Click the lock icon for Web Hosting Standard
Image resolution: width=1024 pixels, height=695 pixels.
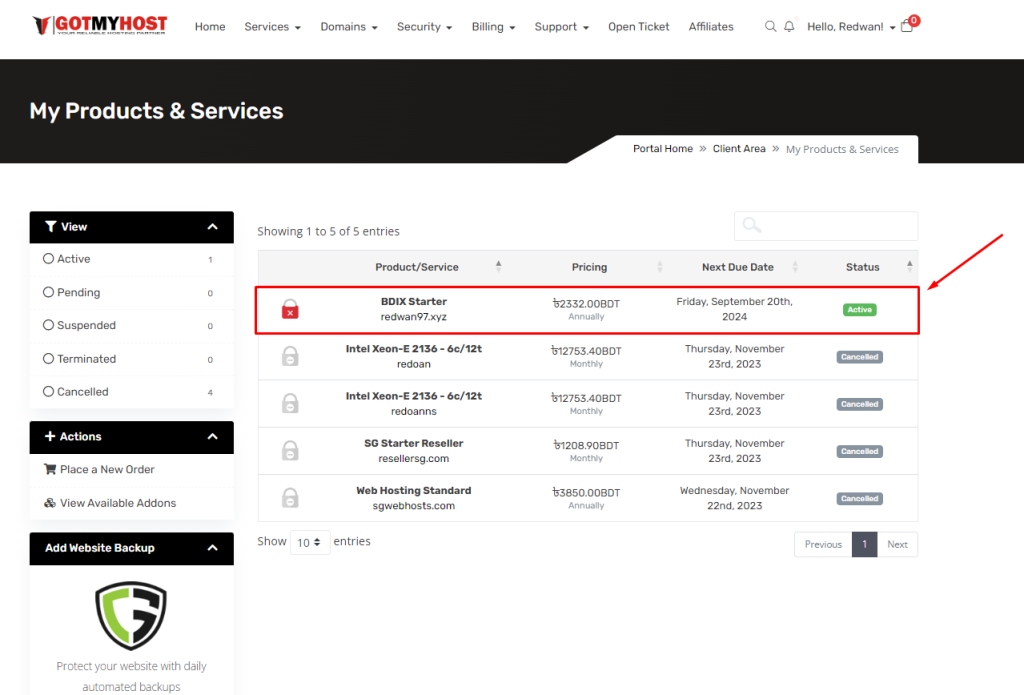pyautogui.click(x=290, y=498)
